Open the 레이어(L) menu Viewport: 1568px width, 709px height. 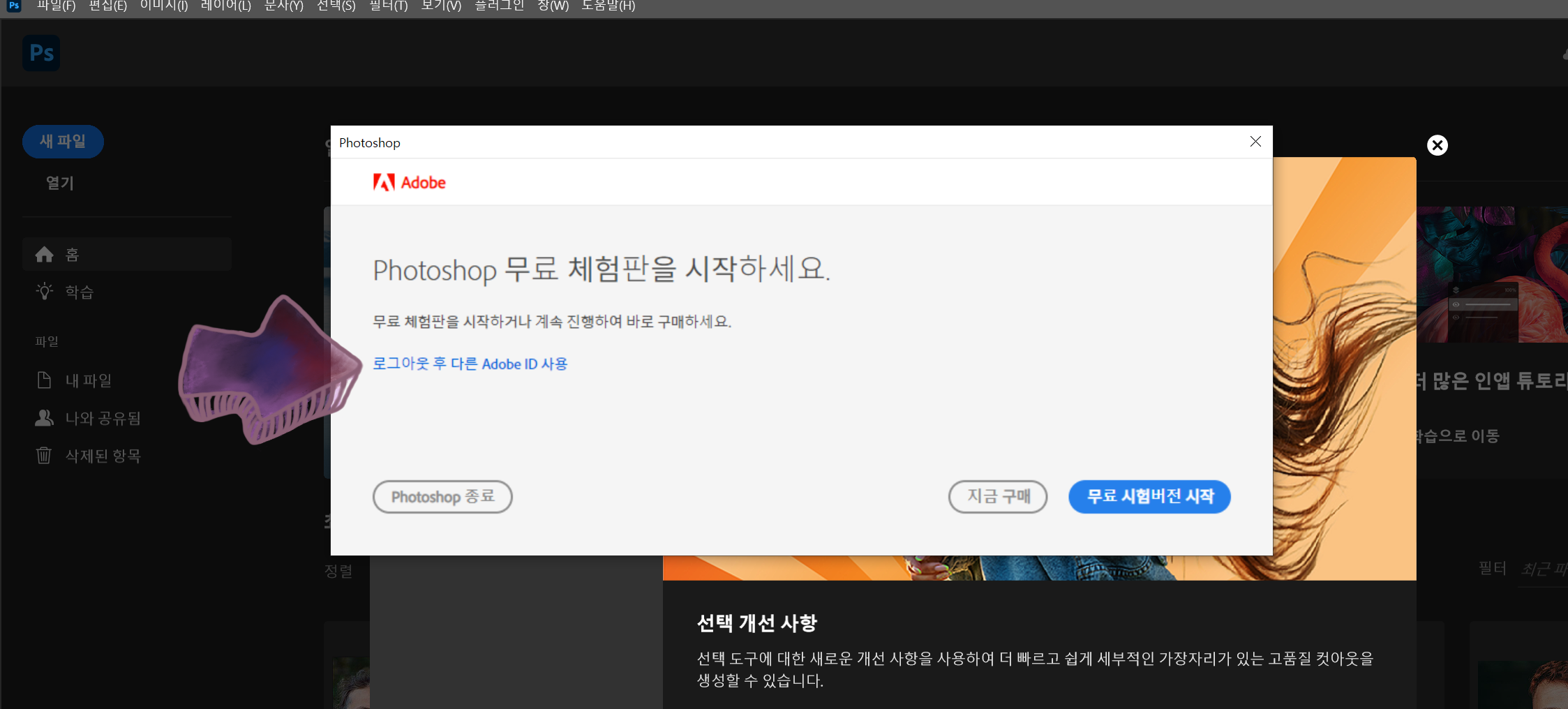click(226, 6)
